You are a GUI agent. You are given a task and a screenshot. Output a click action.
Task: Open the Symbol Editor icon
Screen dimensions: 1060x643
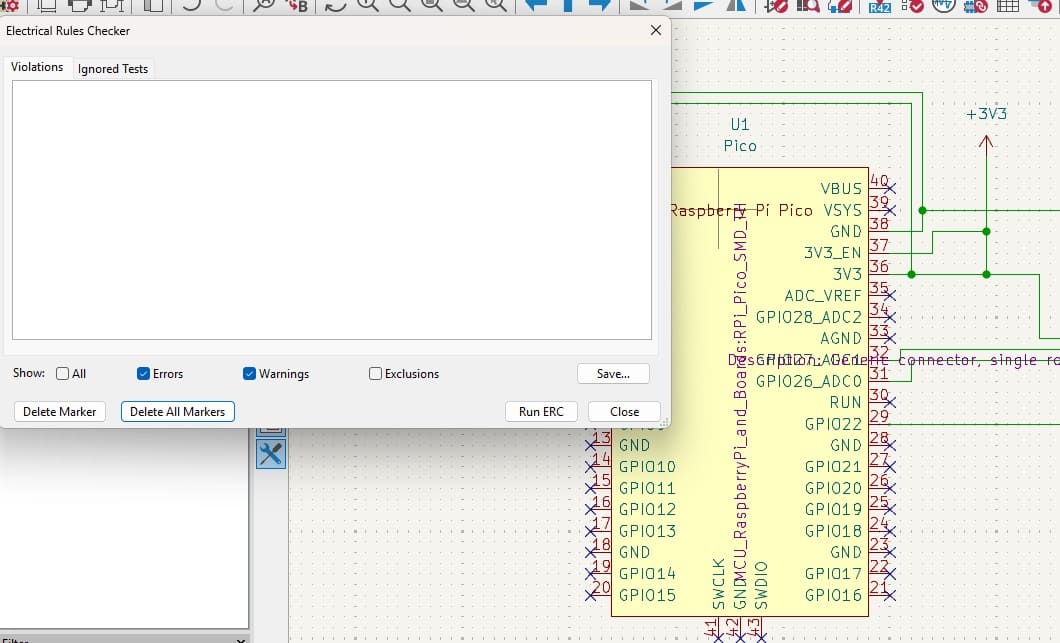(x=776, y=5)
